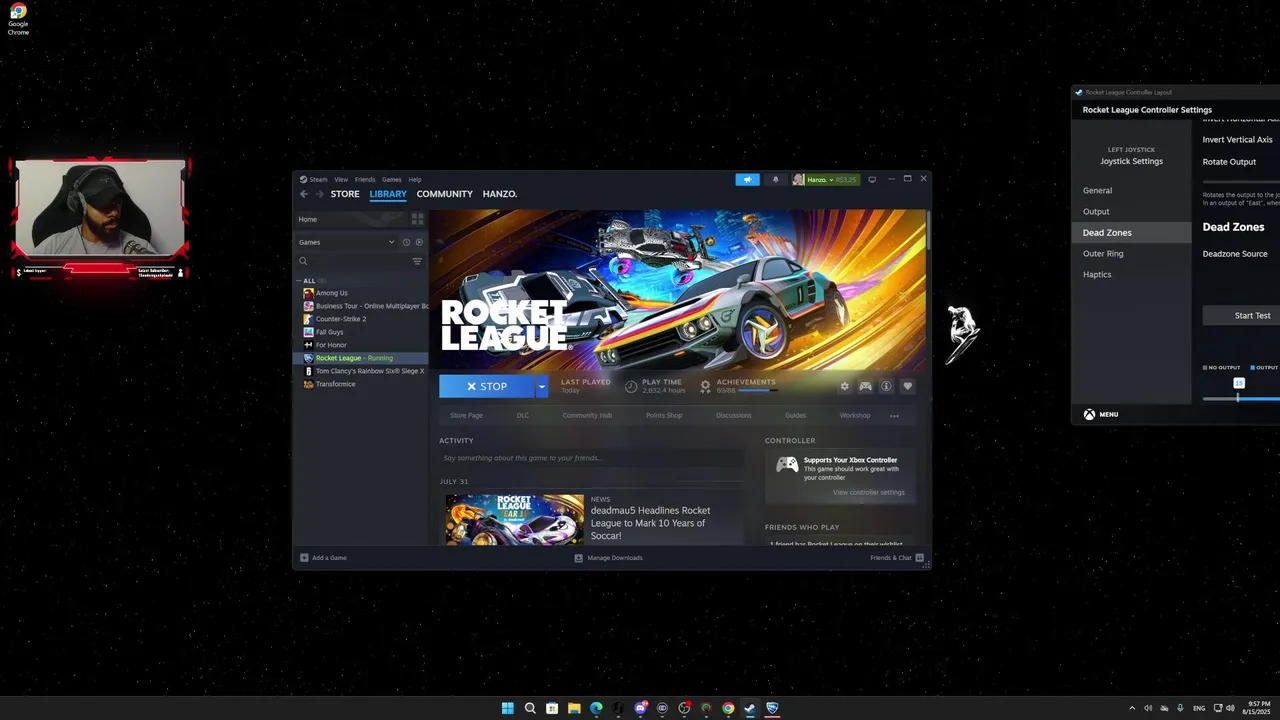
Task: Add Rocket League to favorites heart
Action: [907, 386]
